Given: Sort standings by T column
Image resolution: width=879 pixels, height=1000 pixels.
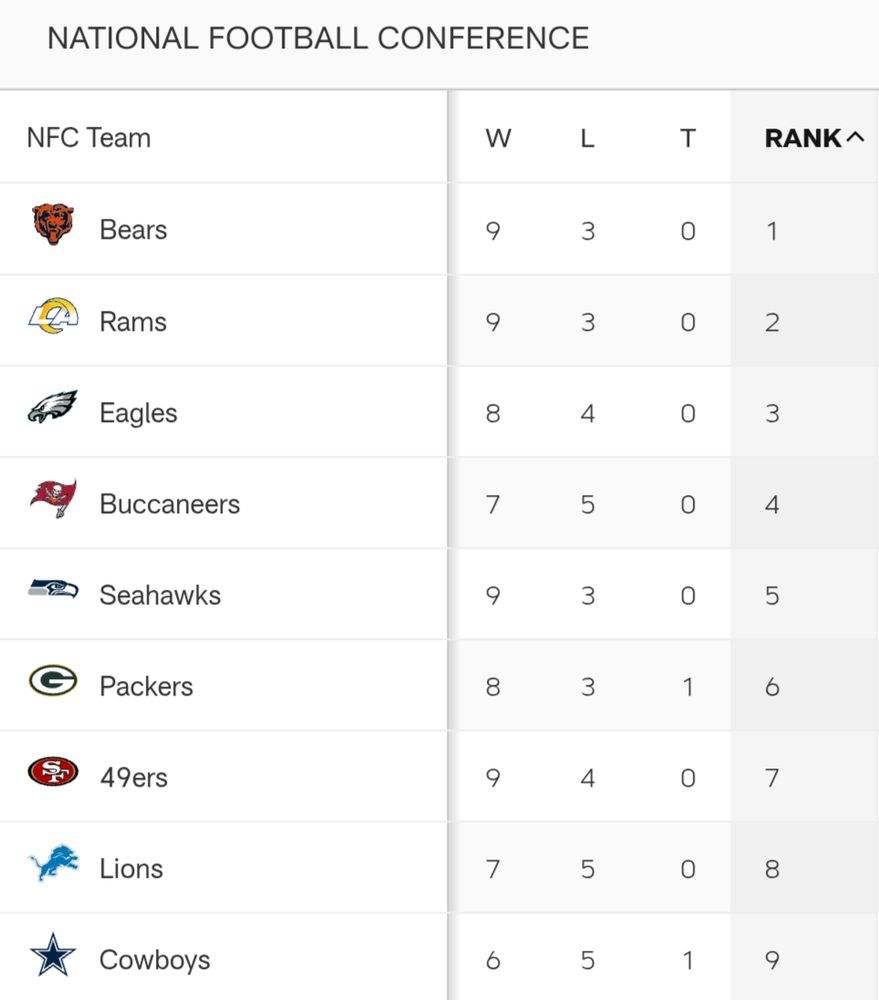Looking at the screenshot, I should [x=688, y=138].
